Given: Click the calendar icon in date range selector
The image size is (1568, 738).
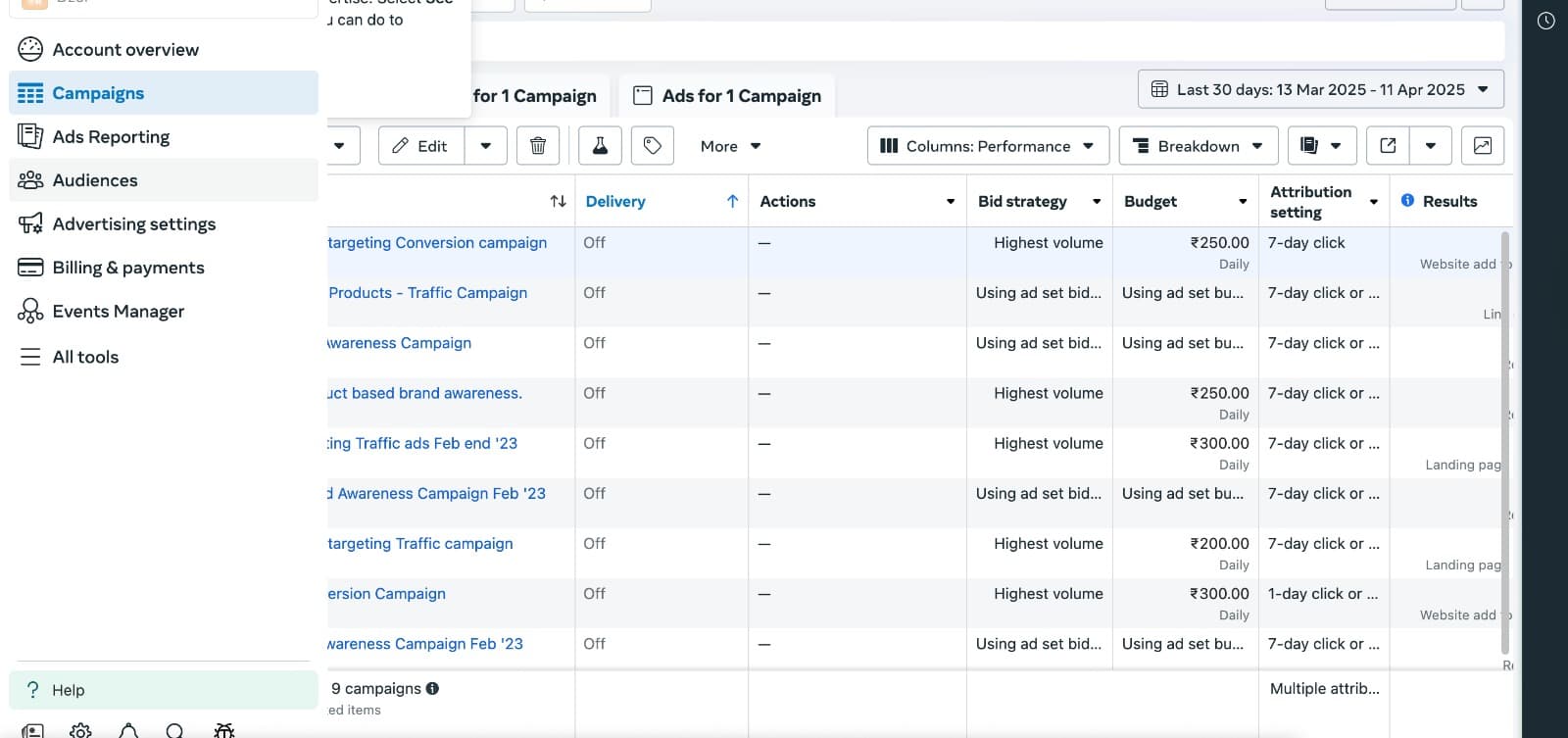Looking at the screenshot, I should pos(1159,89).
